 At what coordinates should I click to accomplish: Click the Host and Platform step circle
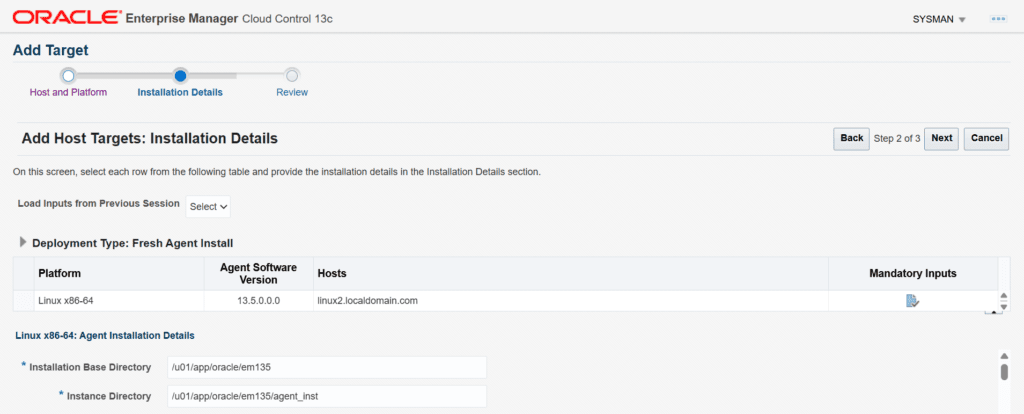(69, 76)
